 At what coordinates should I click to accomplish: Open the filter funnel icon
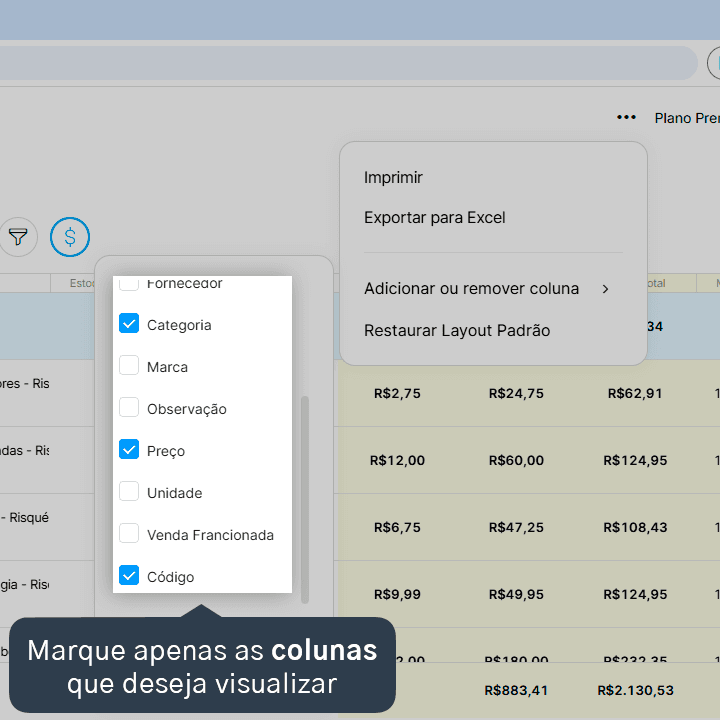pyautogui.click(x=18, y=237)
